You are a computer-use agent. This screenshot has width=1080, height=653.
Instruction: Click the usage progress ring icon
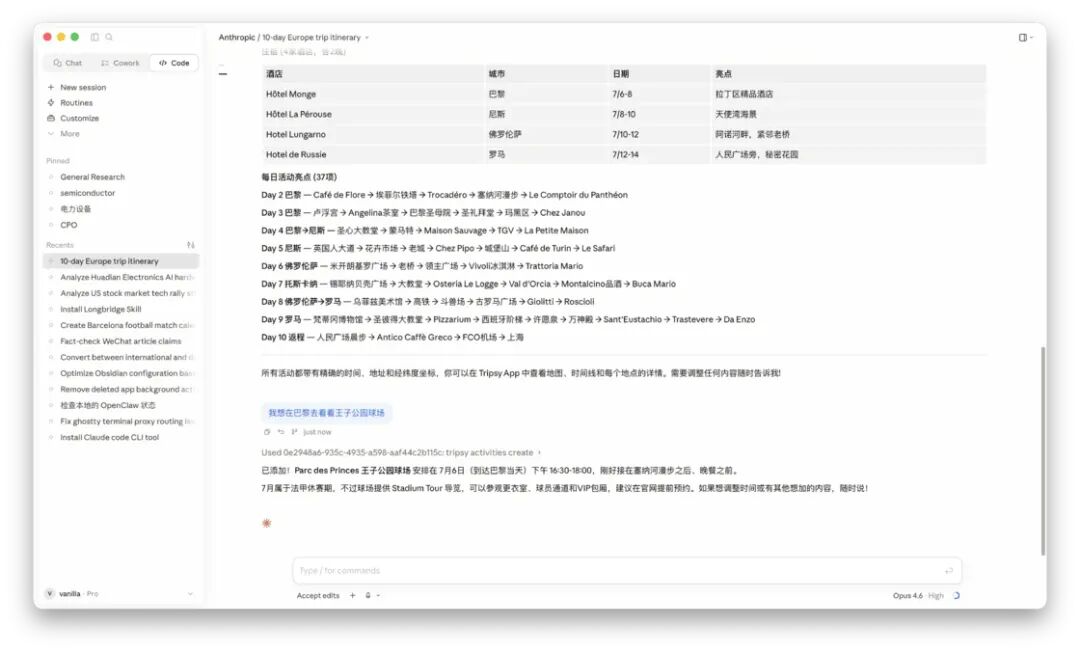point(956,596)
